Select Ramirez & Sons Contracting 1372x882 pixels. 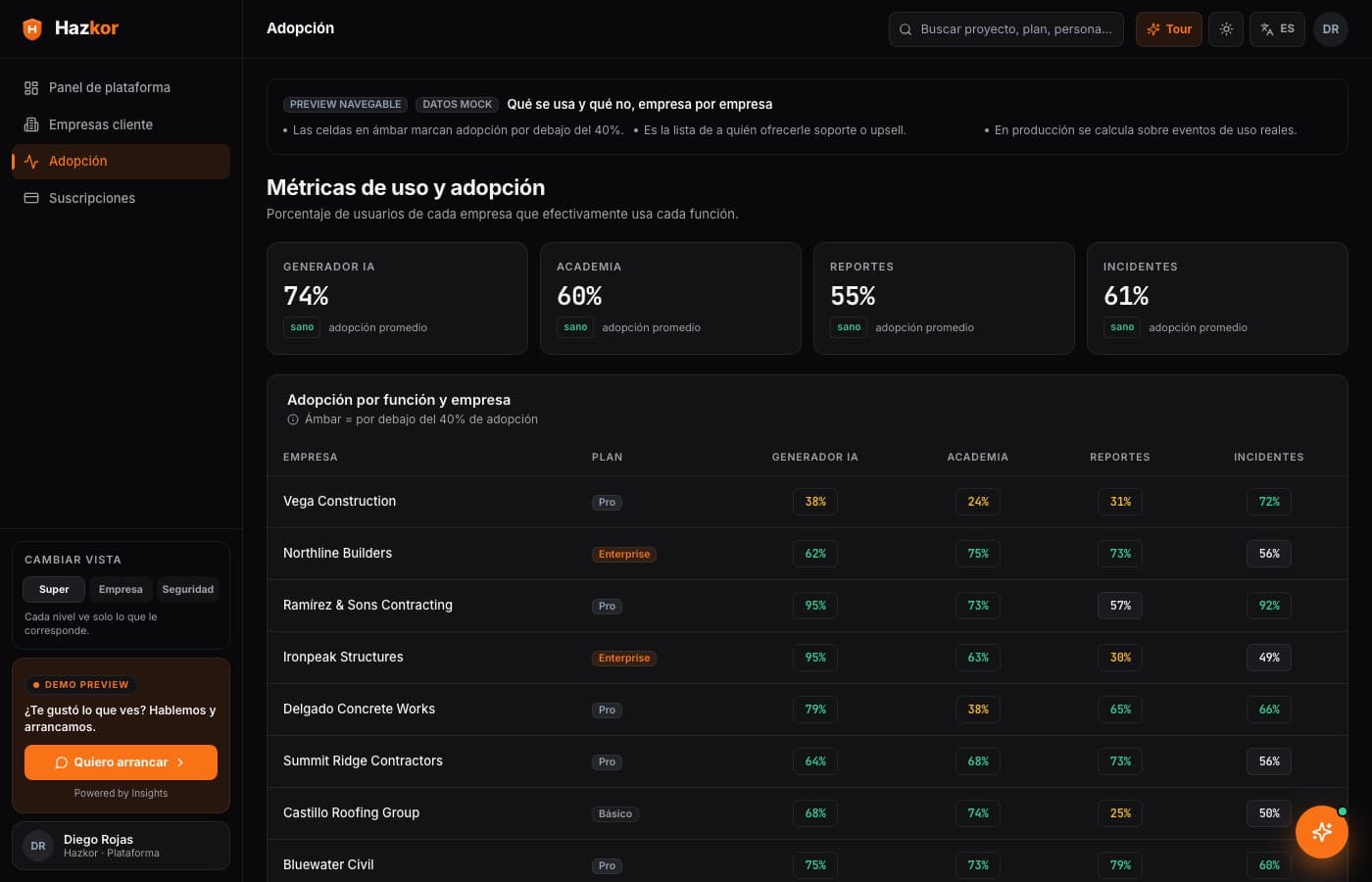pyautogui.click(x=368, y=605)
